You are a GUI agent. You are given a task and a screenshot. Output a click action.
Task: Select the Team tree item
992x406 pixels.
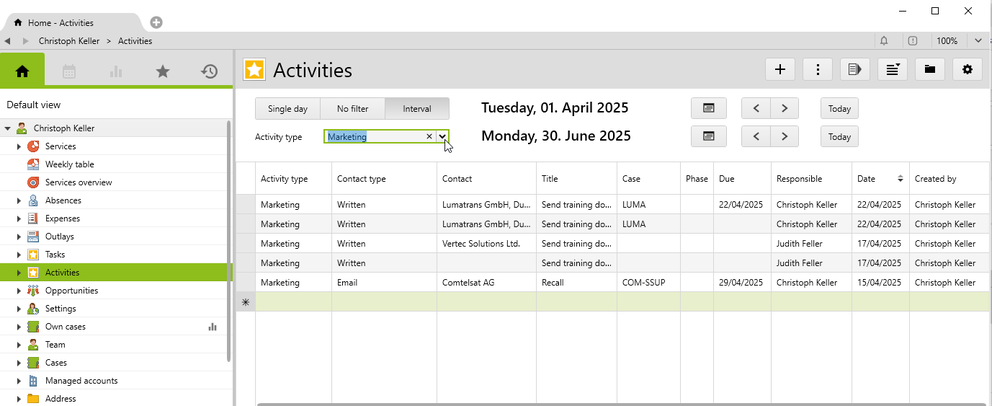coord(55,345)
